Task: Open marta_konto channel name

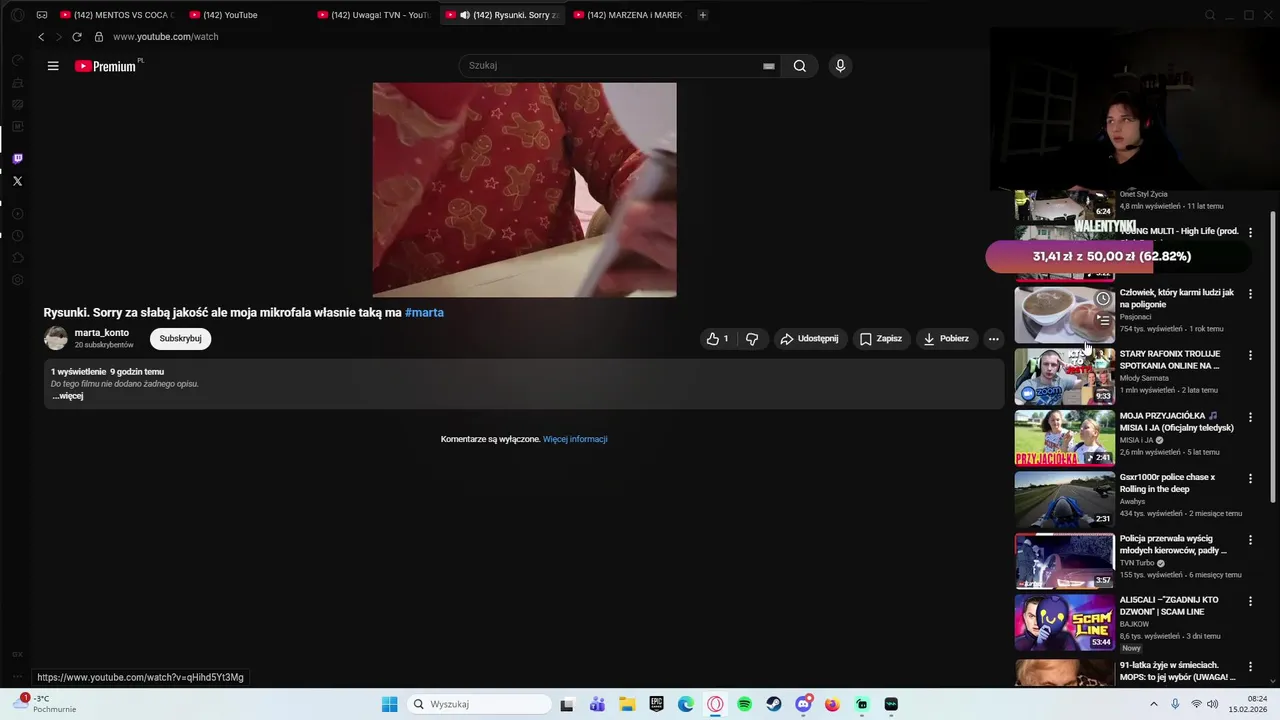Action: (102, 333)
